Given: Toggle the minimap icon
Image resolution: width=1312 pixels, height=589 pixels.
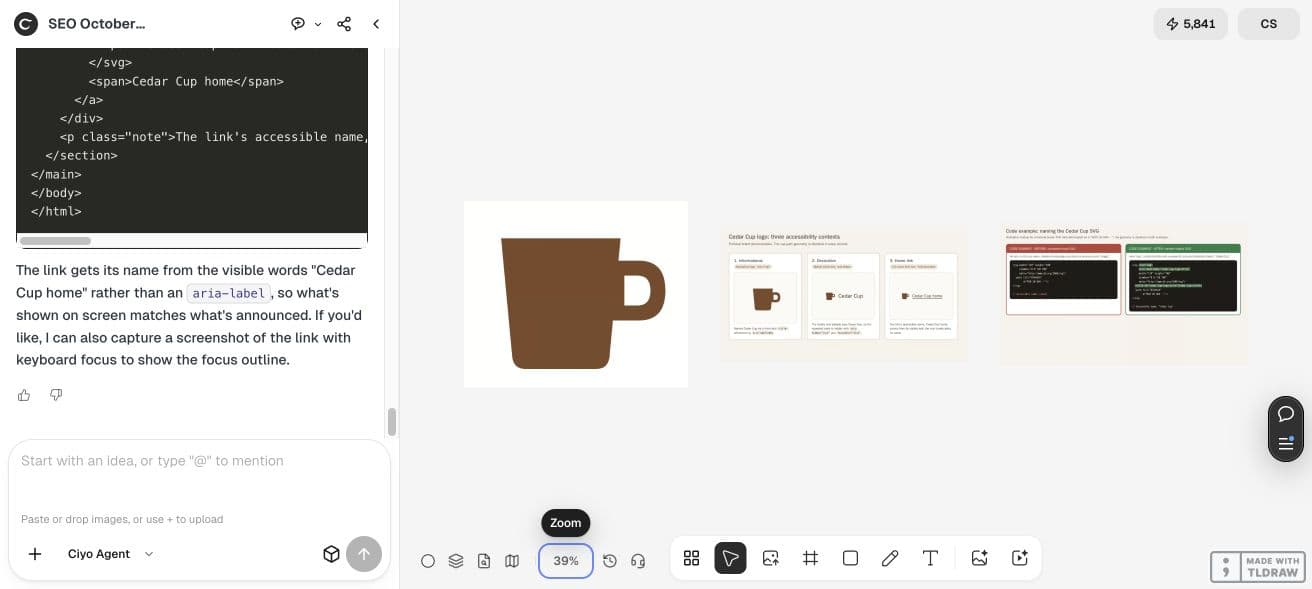Looking at the screenshot, I should click(x=512, y=561).
